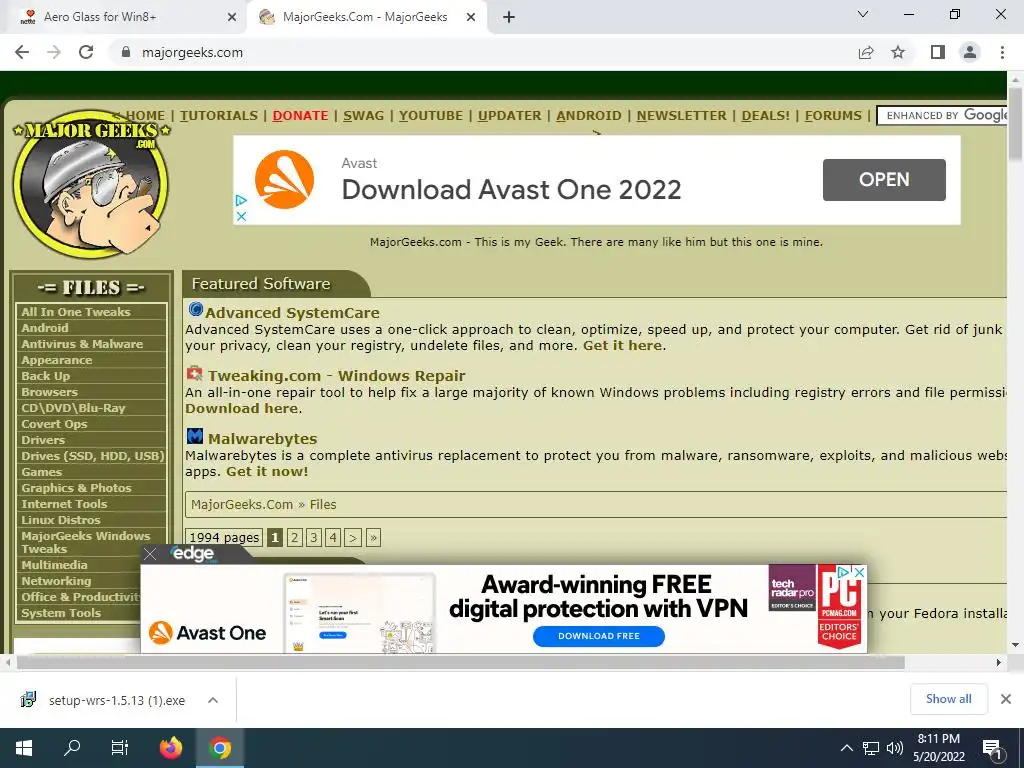Click 'Get it now!' link
The width and height of the screenshot is (1024, 768).
(x=267, y=472)
